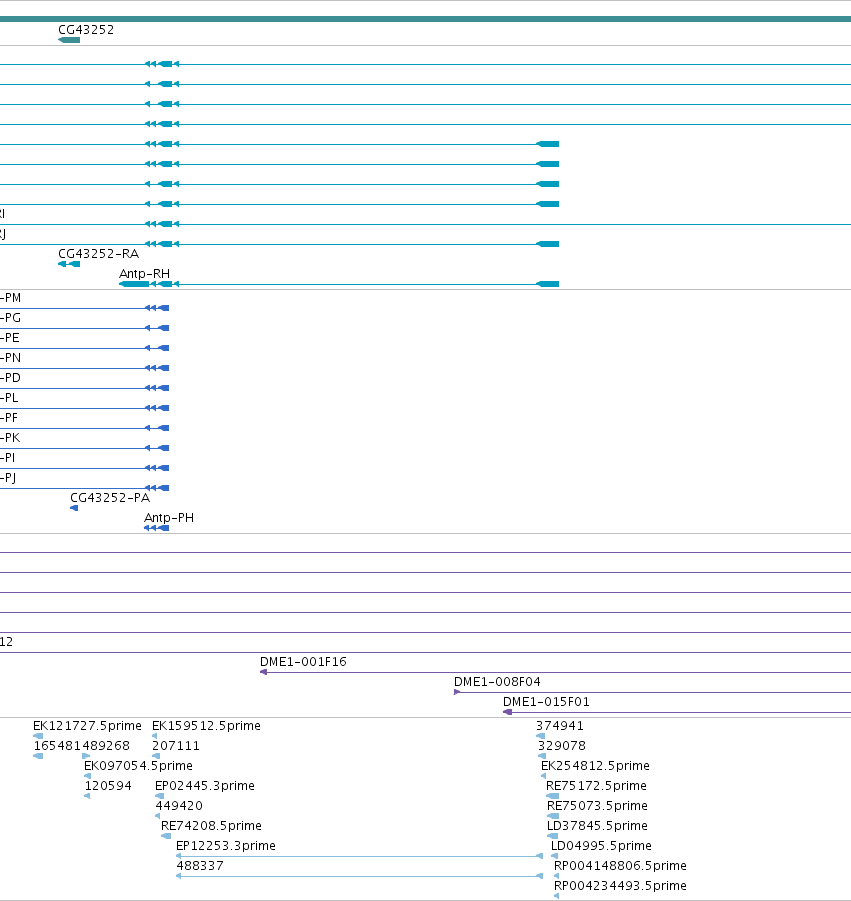The height and width of the screenshot is (901, 851).
Task: Click the Antp-PH label
Action: point(169,518)
